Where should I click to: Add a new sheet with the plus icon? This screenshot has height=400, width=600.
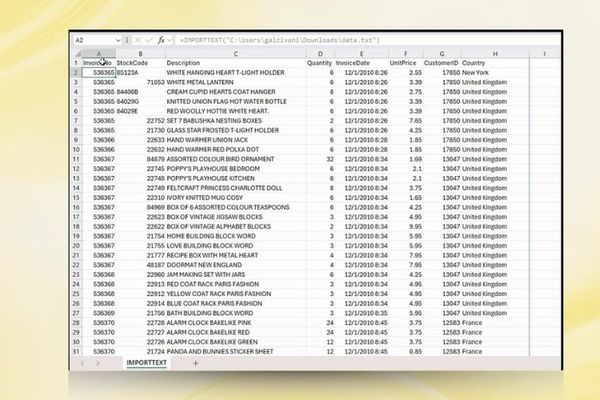196,363
